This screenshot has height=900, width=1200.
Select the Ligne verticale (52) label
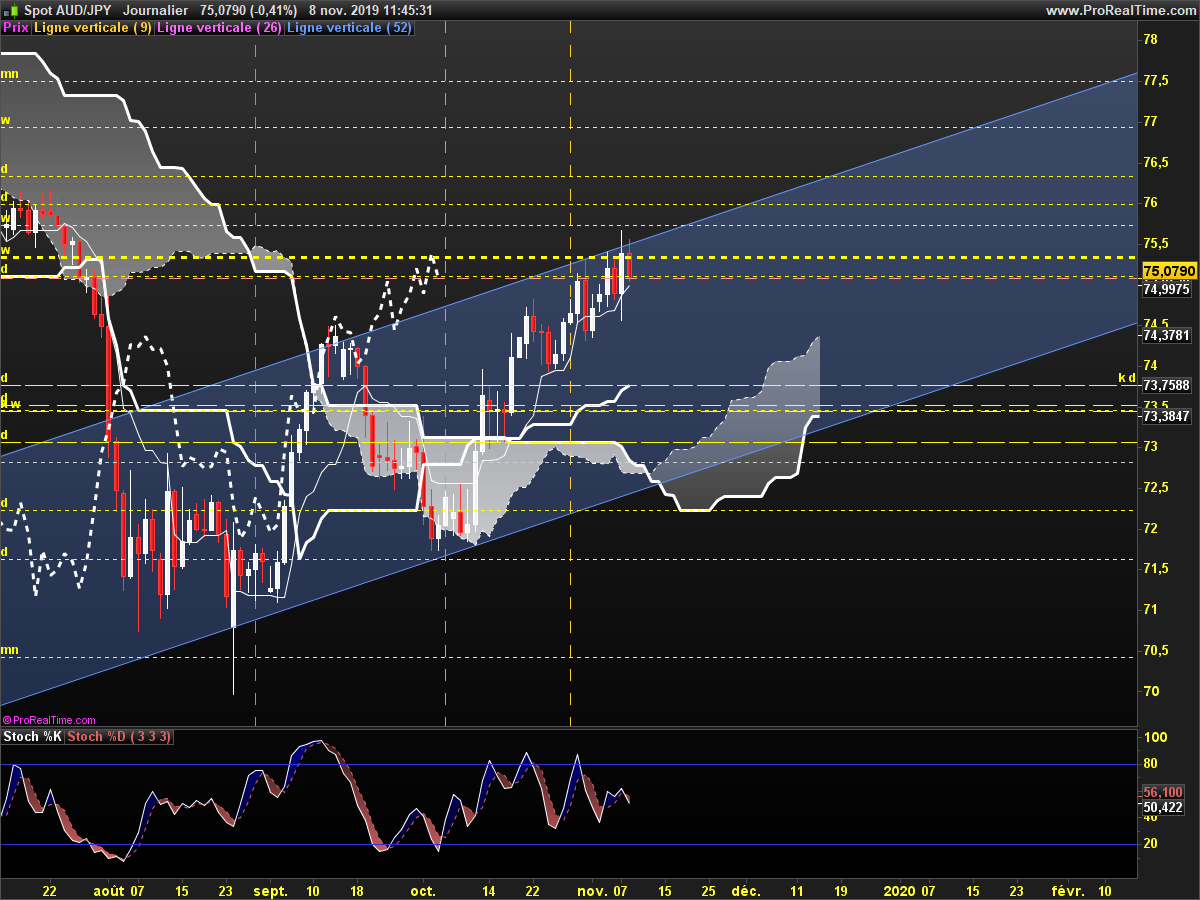[349, 28]
